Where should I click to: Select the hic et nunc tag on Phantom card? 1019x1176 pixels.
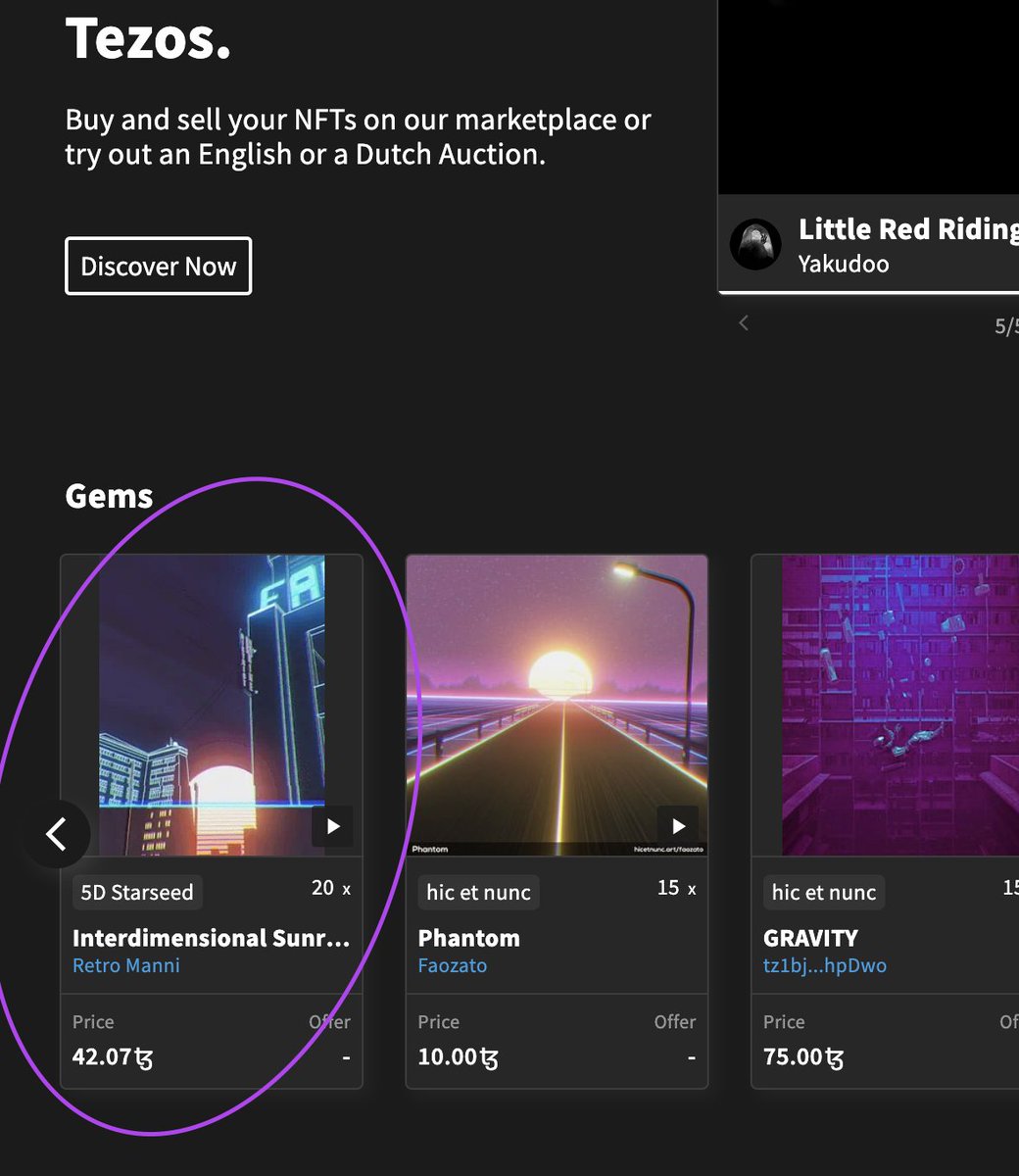click(x=478, y=892)
